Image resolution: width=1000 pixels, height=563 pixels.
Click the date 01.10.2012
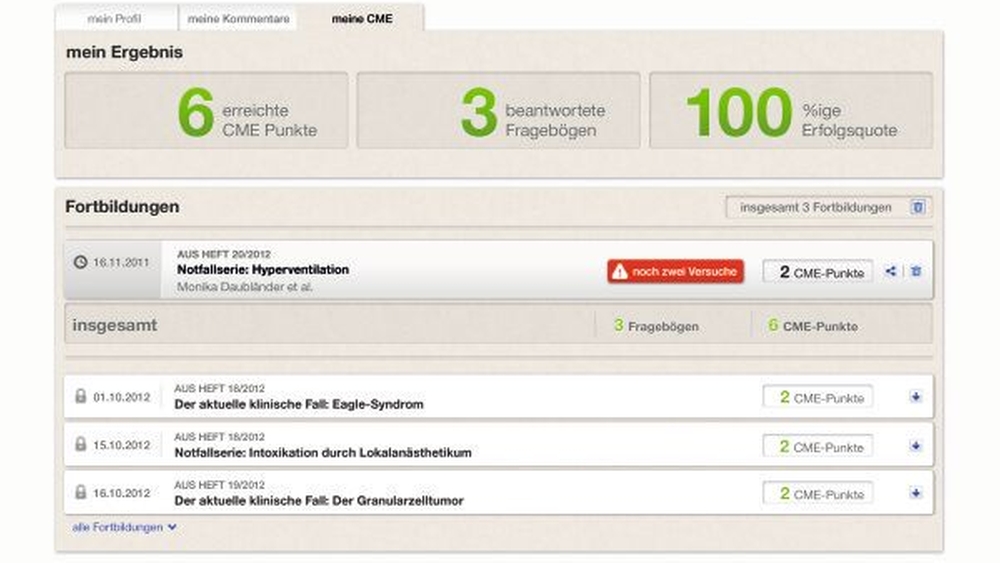(x=122, y=397)
